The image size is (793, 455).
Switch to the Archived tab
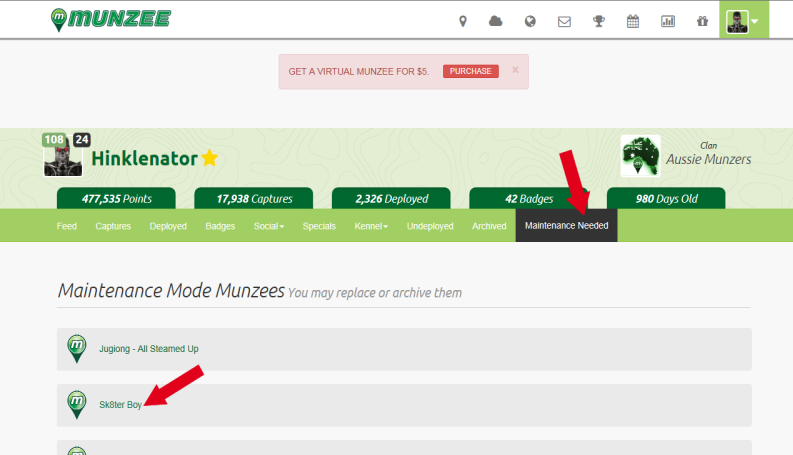[489, 226]
